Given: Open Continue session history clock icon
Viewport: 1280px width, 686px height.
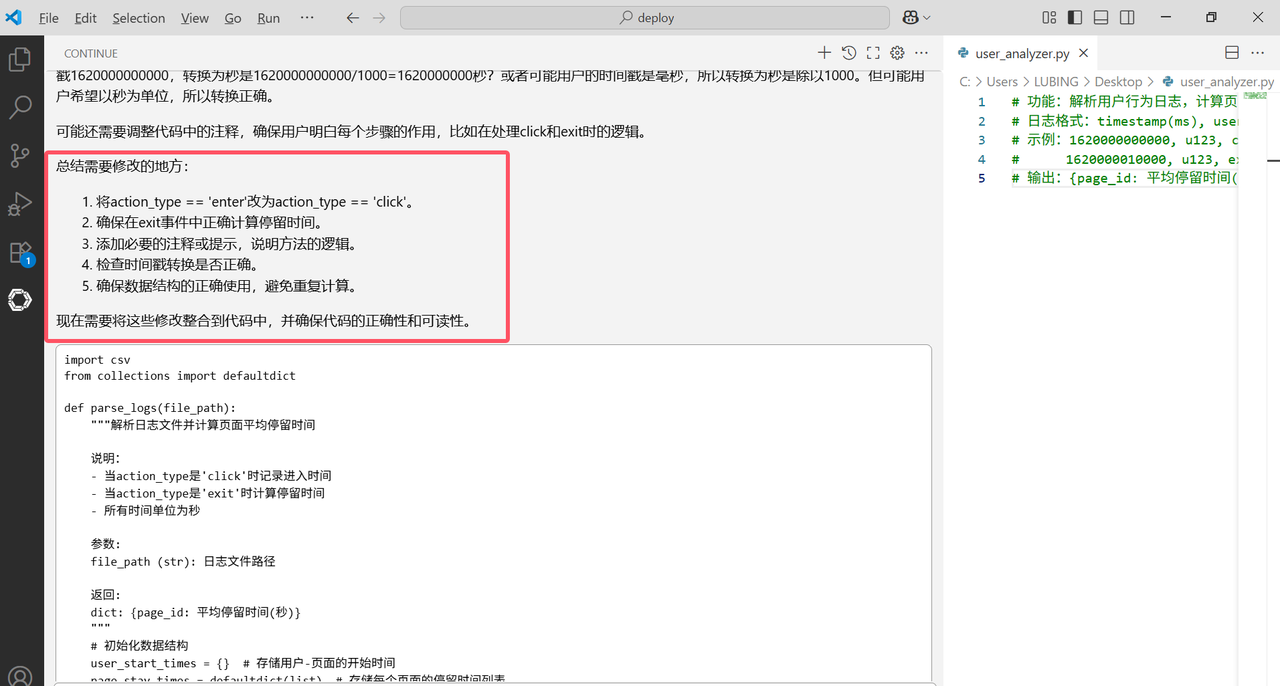Looking at the screenshot, I should pyautogui.click(x=849, y=53).
